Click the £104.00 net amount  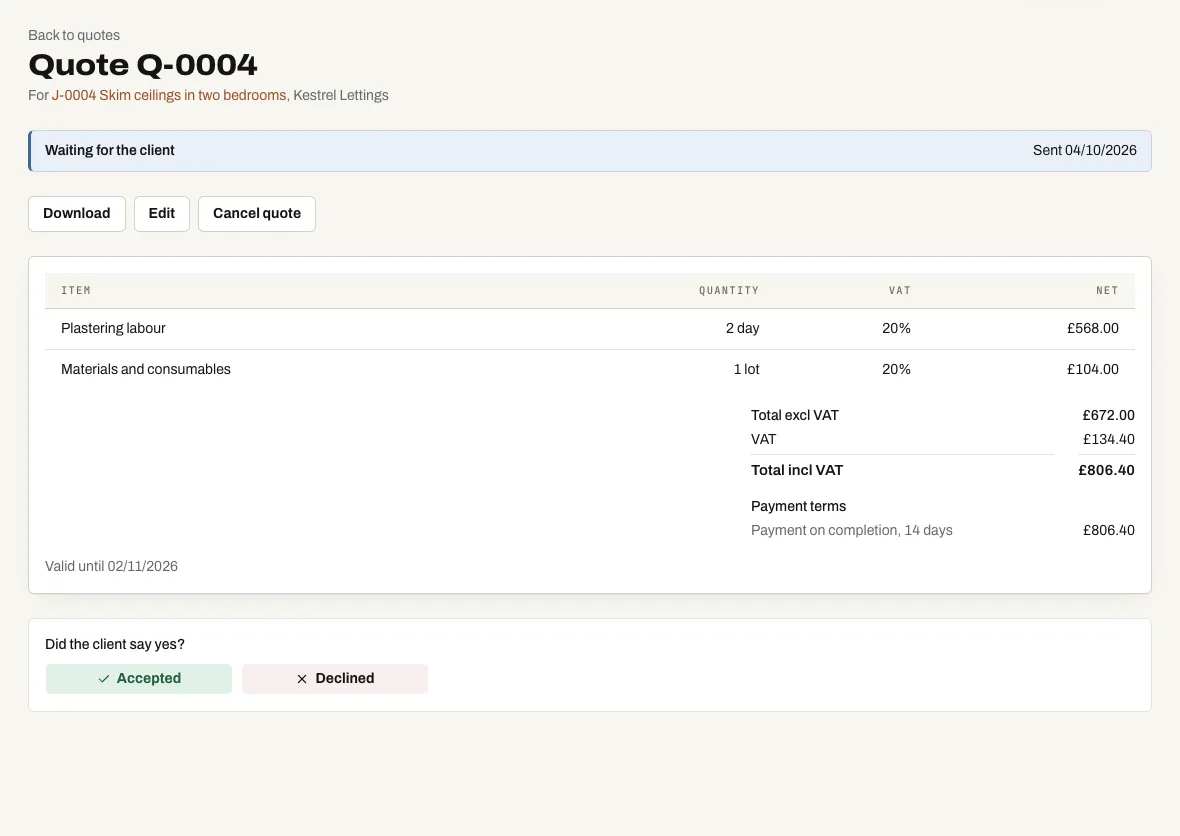(1093, 369)
